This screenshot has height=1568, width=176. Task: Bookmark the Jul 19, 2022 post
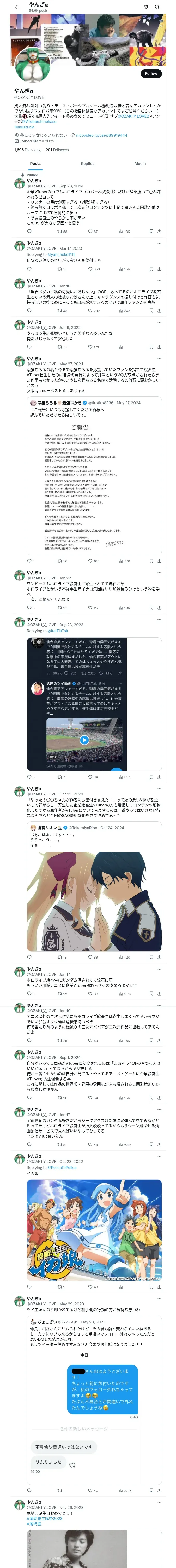click(150, 347)
